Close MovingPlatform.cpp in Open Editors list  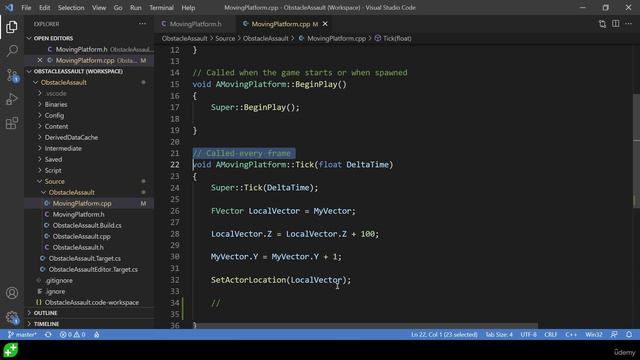click(40, 60)
